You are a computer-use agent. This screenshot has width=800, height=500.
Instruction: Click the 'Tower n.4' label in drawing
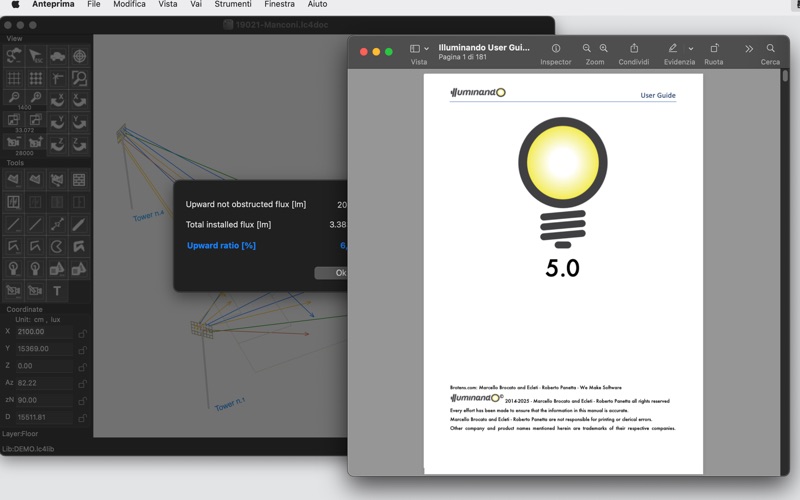tap(148, 216)
